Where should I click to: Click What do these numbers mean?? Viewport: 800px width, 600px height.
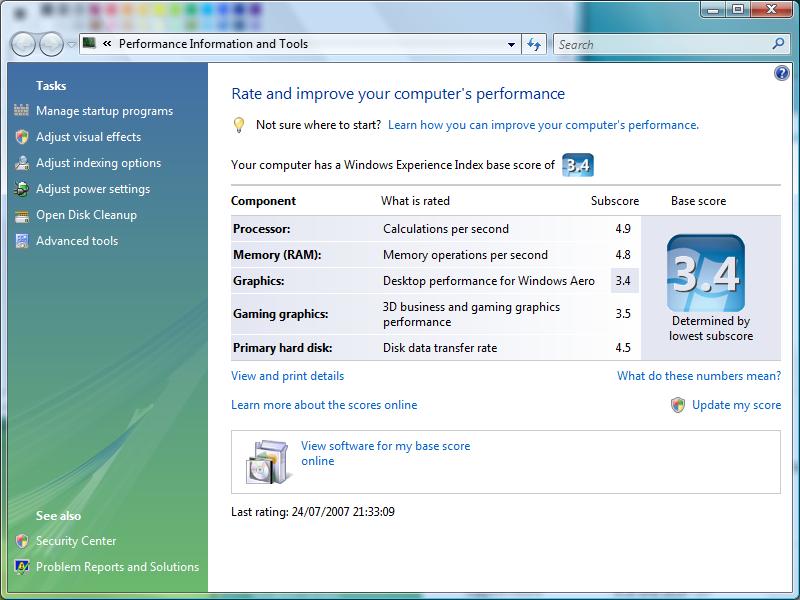click(x=699, y=376)
